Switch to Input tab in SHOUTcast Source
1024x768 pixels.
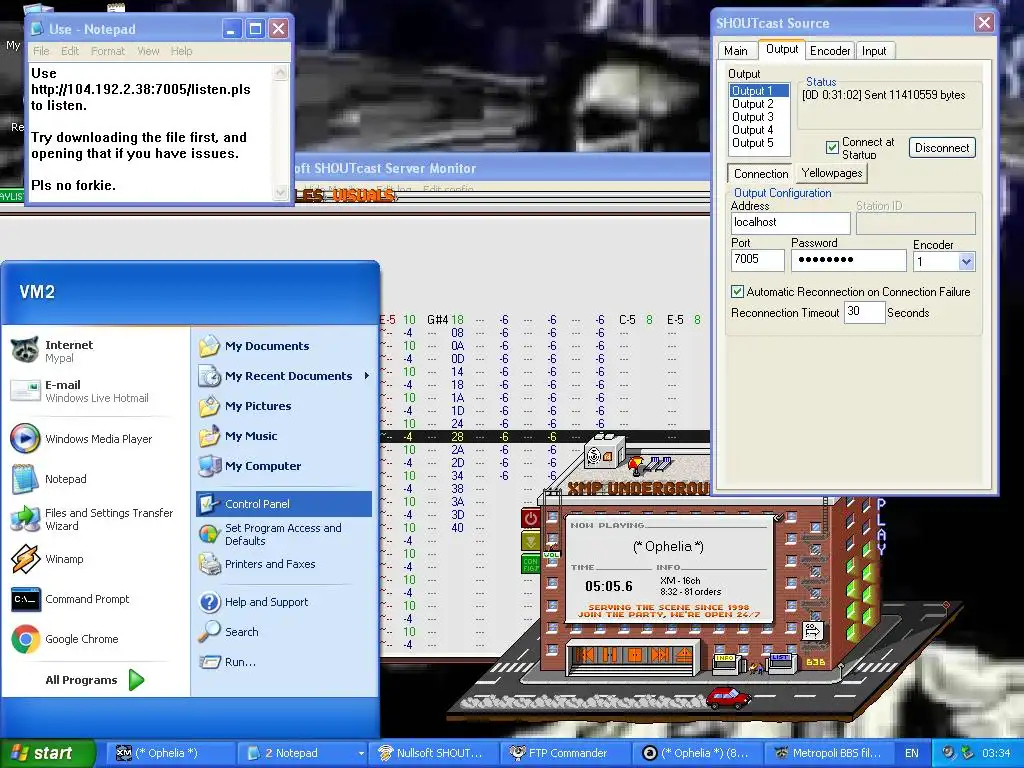pos(874,50)
